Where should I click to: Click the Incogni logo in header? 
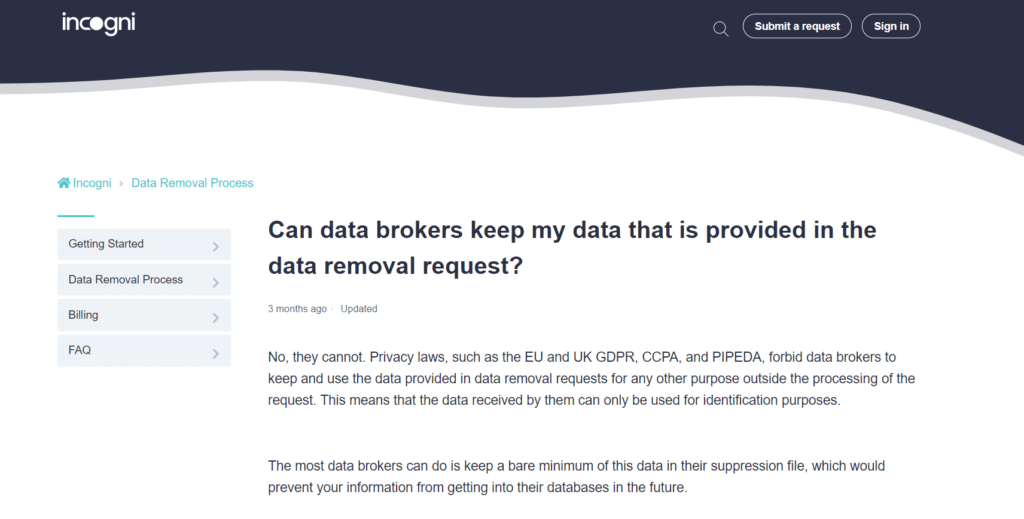coord(98,22)
